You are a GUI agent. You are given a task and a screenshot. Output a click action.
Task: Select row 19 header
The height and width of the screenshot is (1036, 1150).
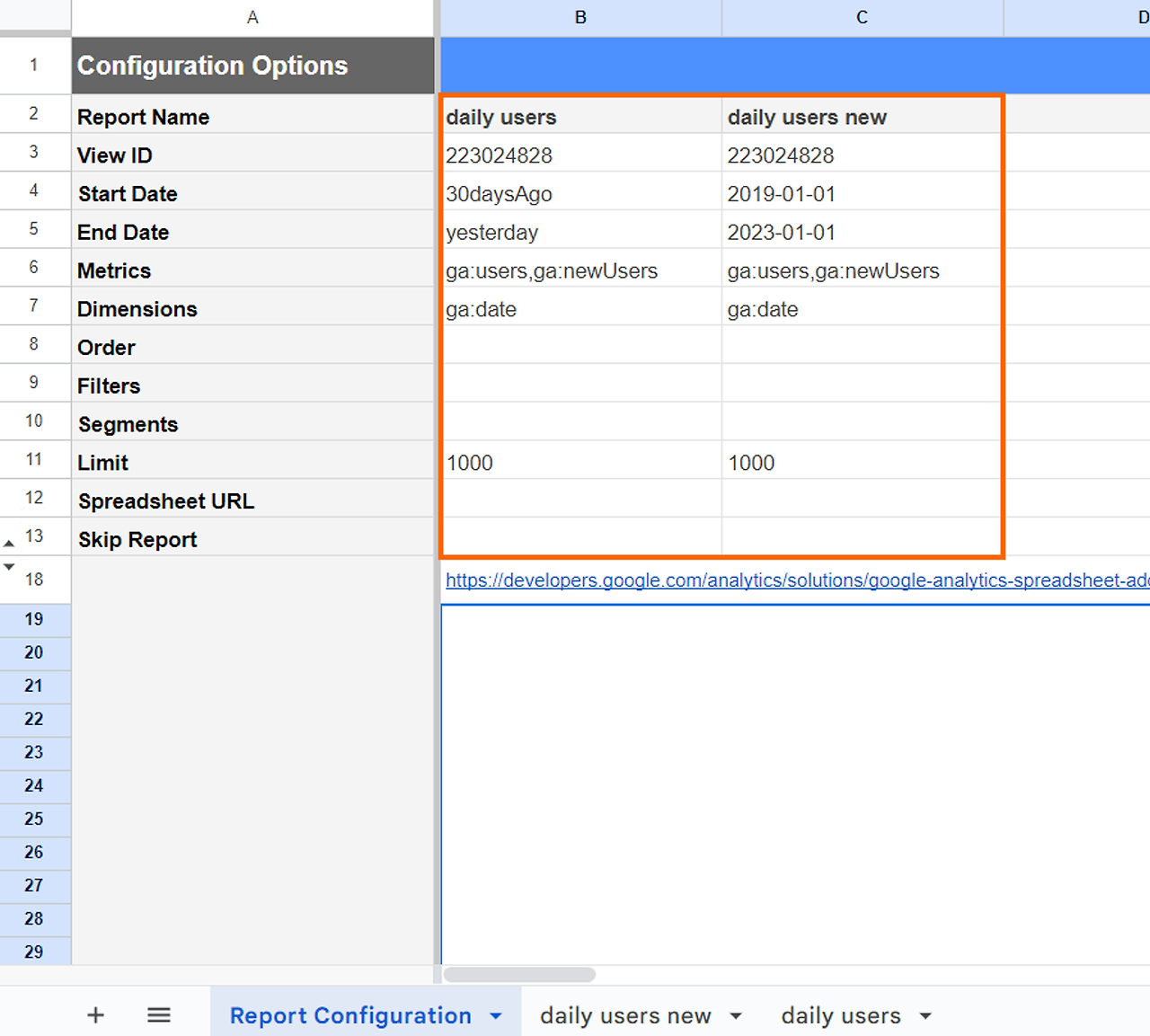(35, 619)
